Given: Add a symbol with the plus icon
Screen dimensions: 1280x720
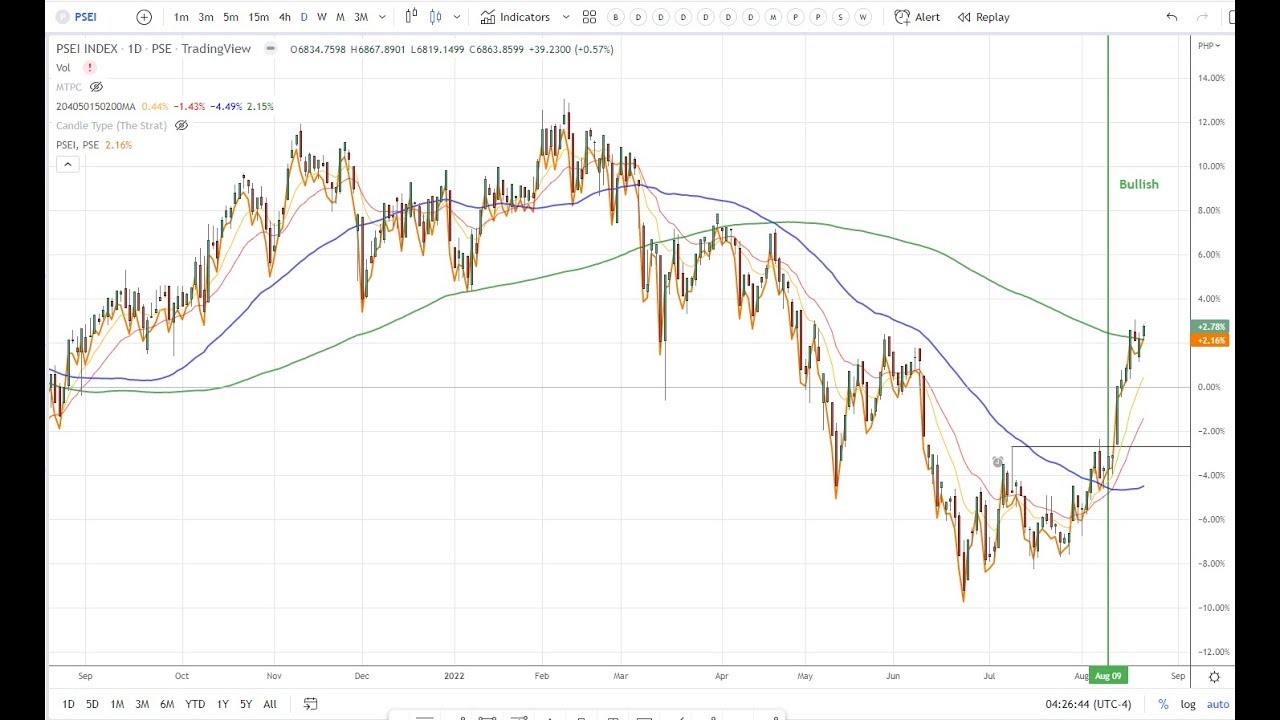Looking at the screenshot, I should point(144,17).
